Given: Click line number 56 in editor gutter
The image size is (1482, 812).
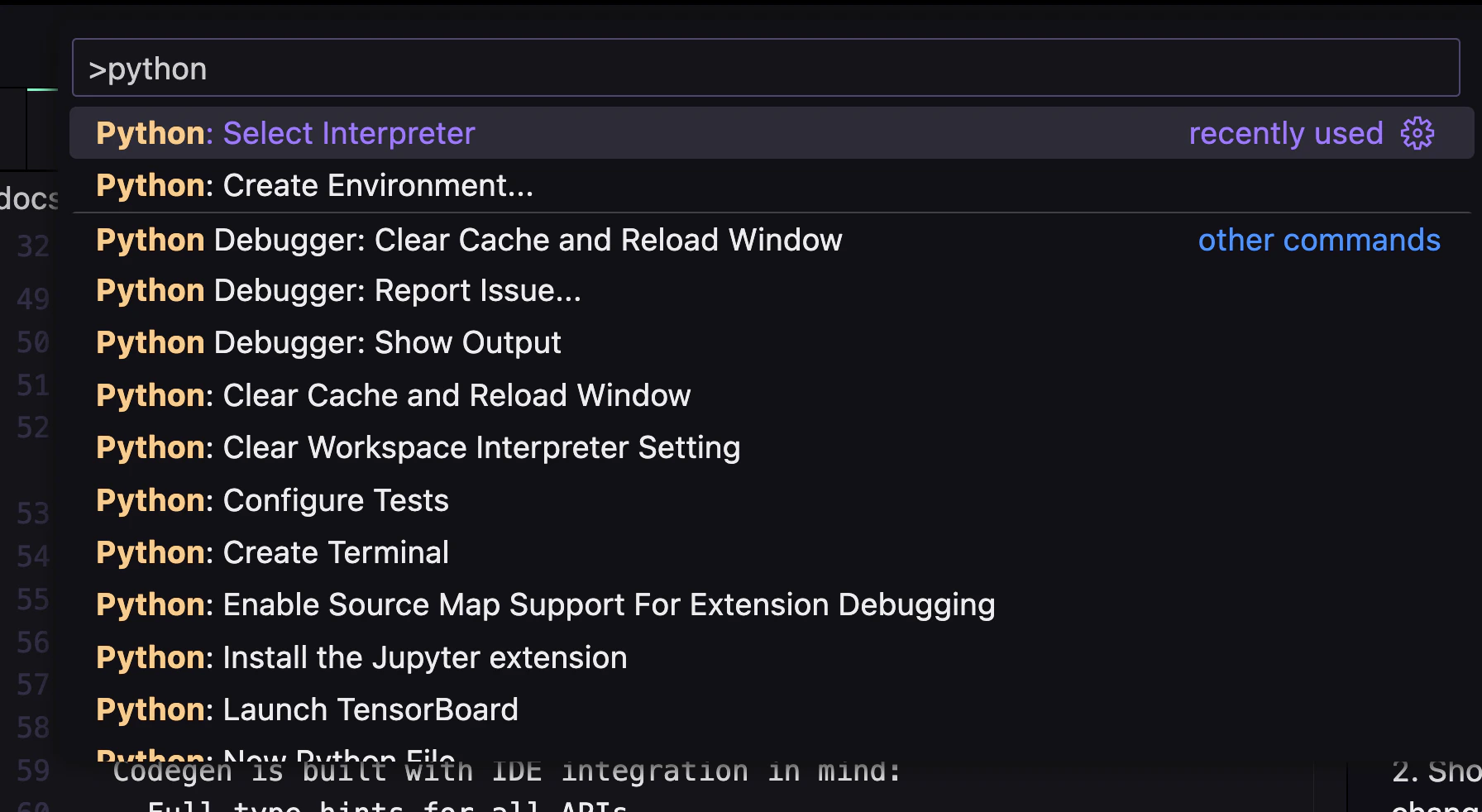Looking at the screenshot, I should [x=33, y=642].
